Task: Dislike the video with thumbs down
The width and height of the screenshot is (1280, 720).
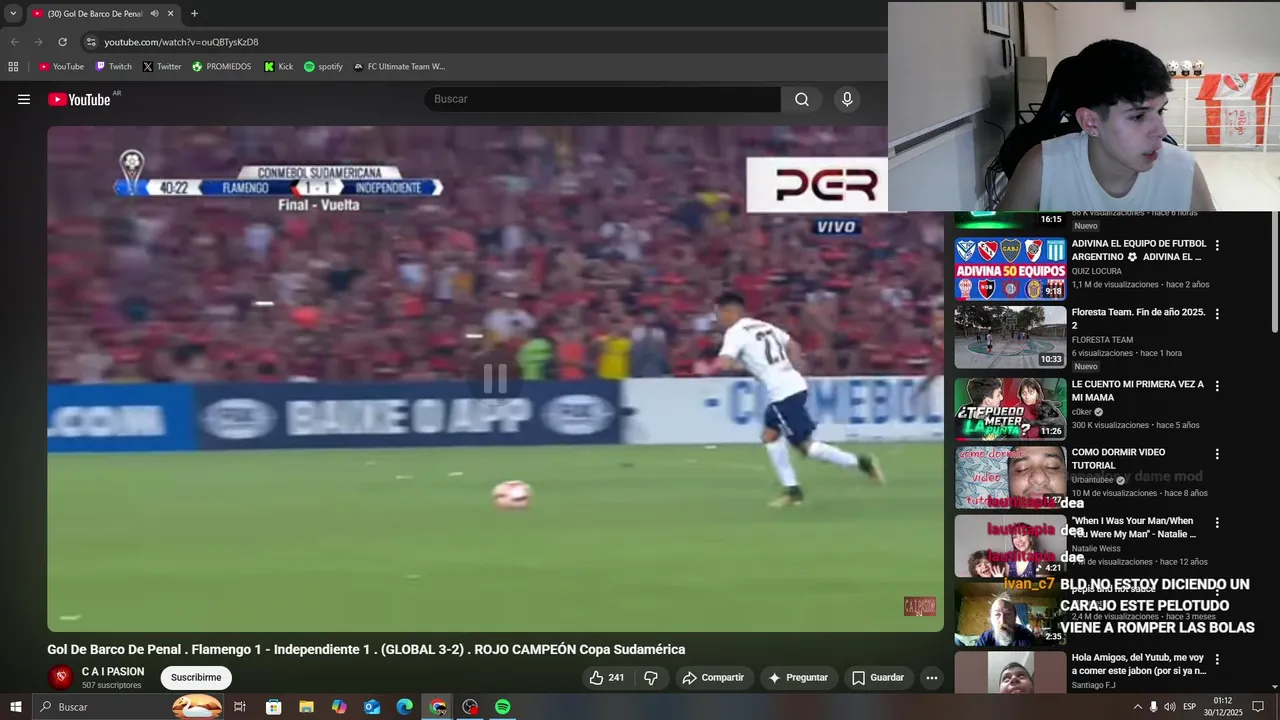Action: click(651, 678)
